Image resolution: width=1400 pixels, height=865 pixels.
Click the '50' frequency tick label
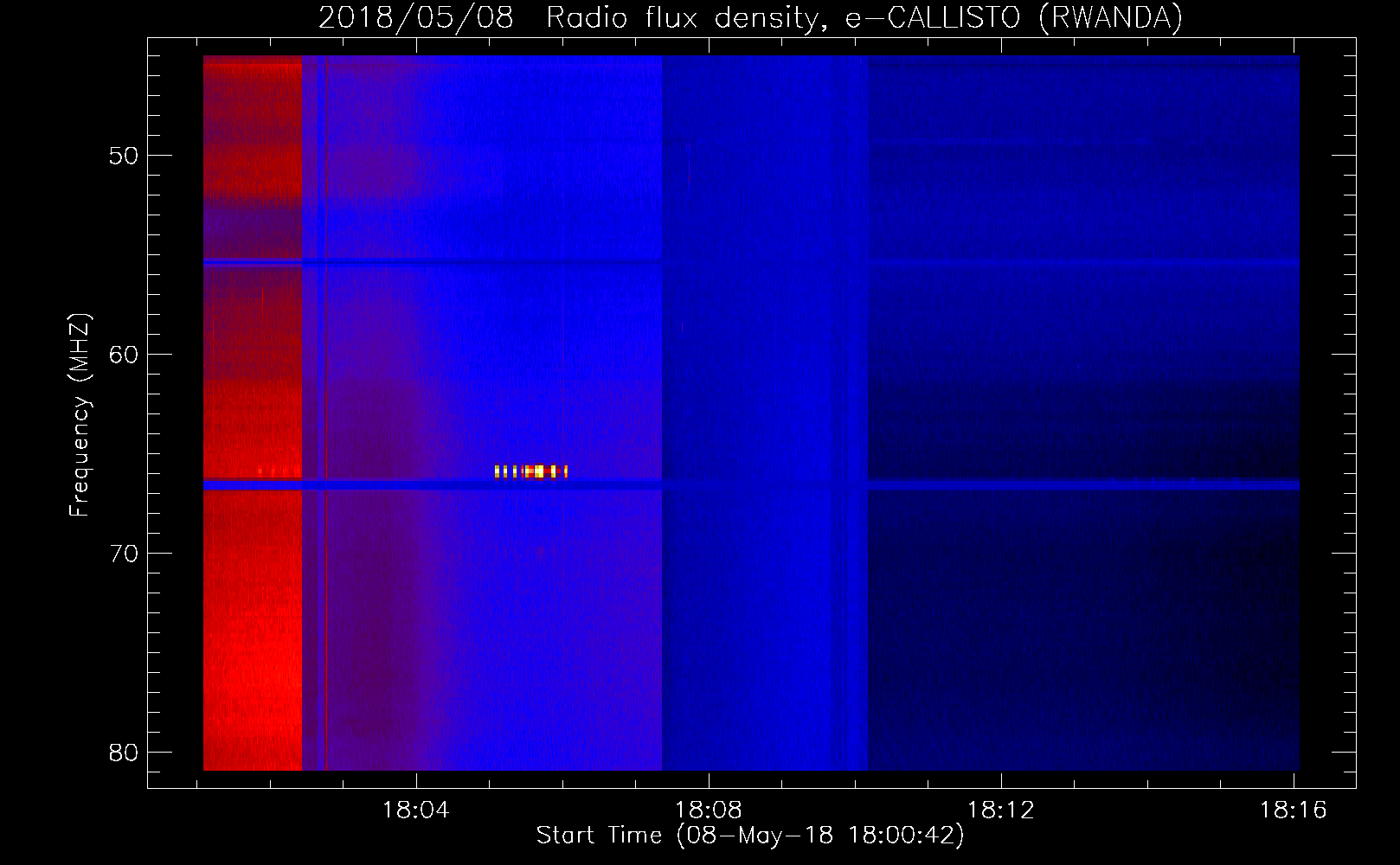tap(124, 157)
